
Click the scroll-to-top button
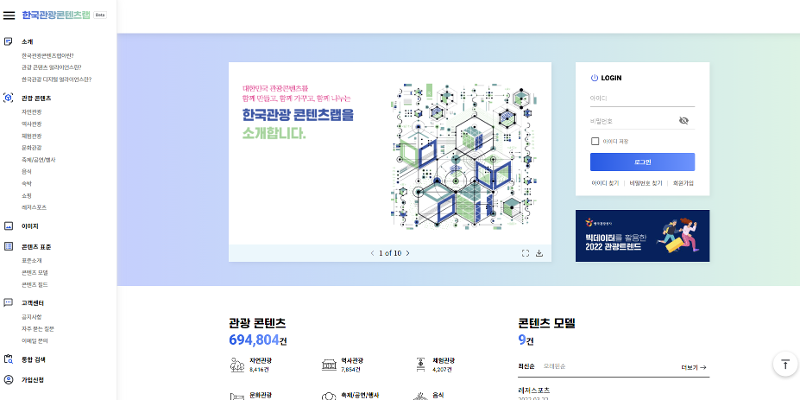point(786,364)
